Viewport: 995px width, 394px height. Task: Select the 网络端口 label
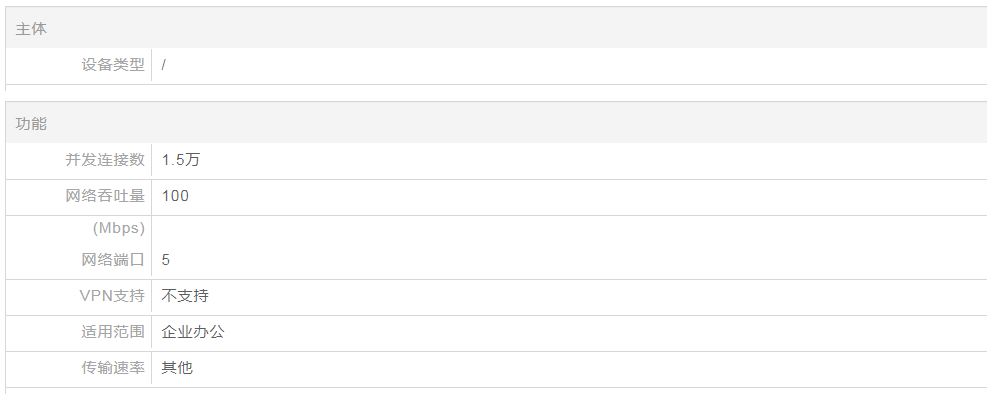113,259
